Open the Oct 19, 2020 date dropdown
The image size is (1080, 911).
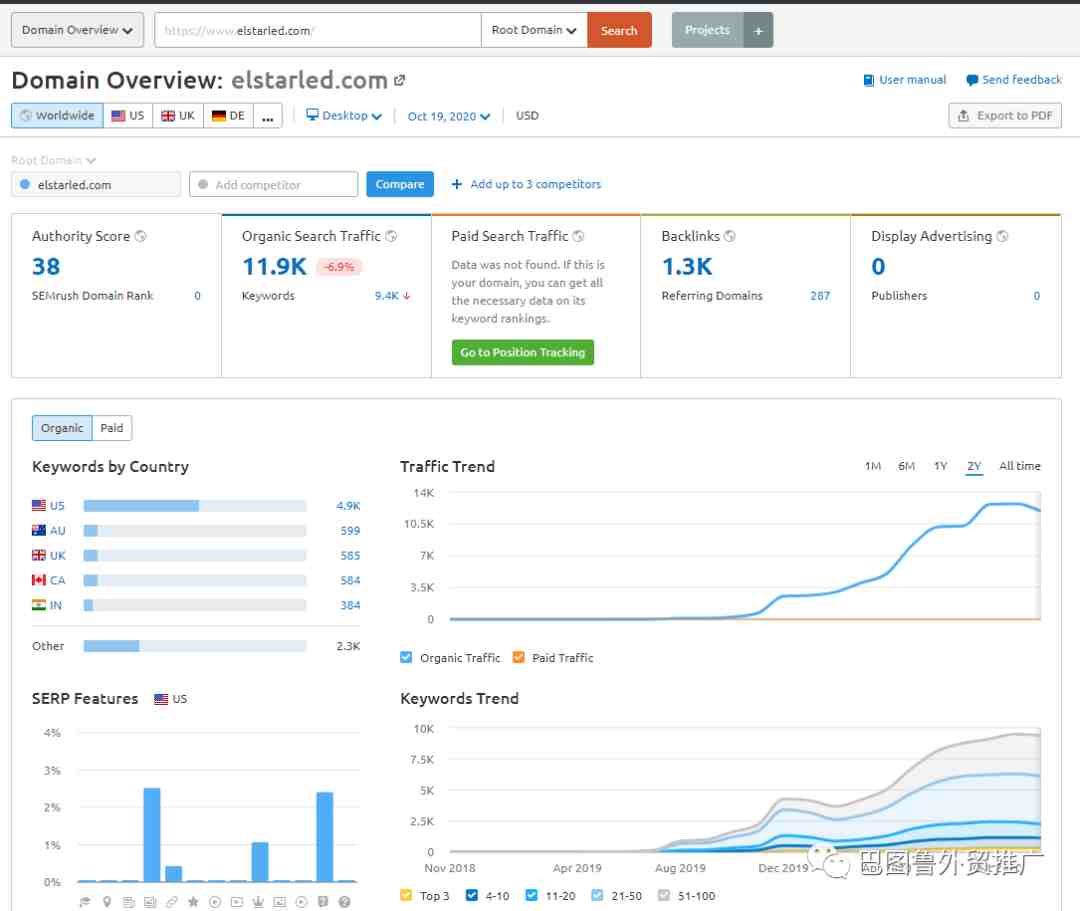click(448, 116)
